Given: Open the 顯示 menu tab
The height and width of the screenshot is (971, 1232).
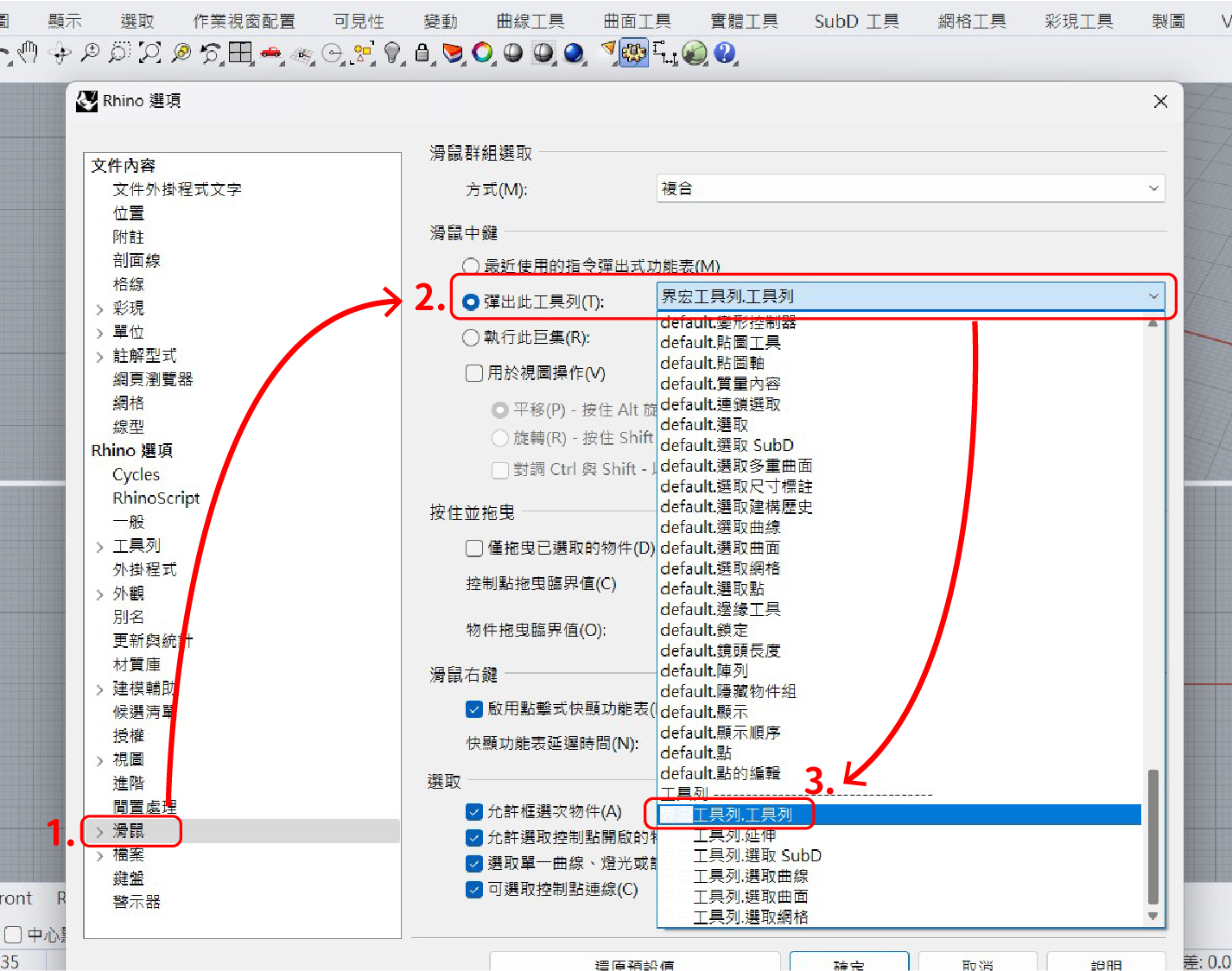Looking at the screenshot, I should tap(65, 21).
